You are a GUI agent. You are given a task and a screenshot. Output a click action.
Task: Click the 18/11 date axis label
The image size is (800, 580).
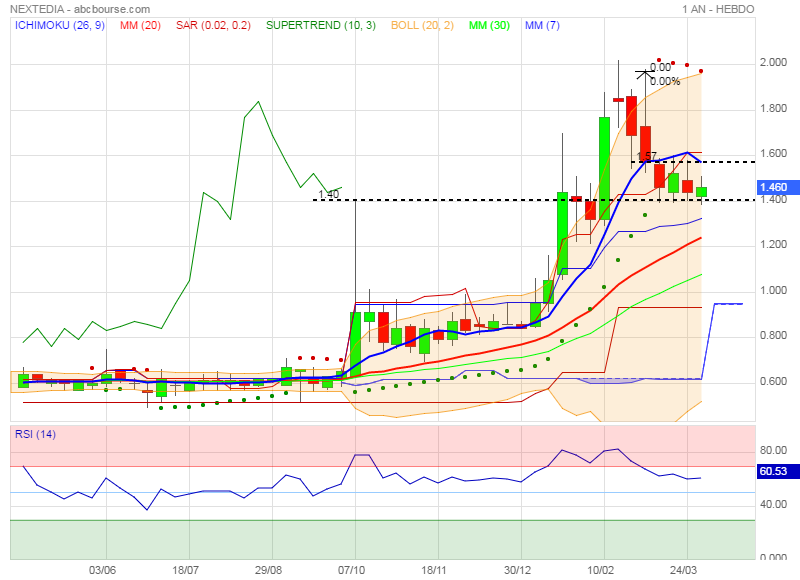pyautogui.click(x=434, y=570)
